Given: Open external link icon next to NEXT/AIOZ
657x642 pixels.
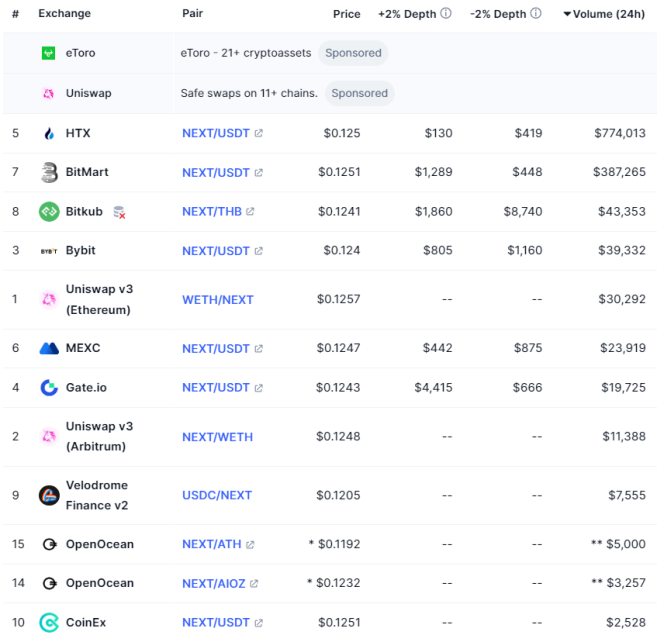Looking at the screenshot, I should click(254, 584).
